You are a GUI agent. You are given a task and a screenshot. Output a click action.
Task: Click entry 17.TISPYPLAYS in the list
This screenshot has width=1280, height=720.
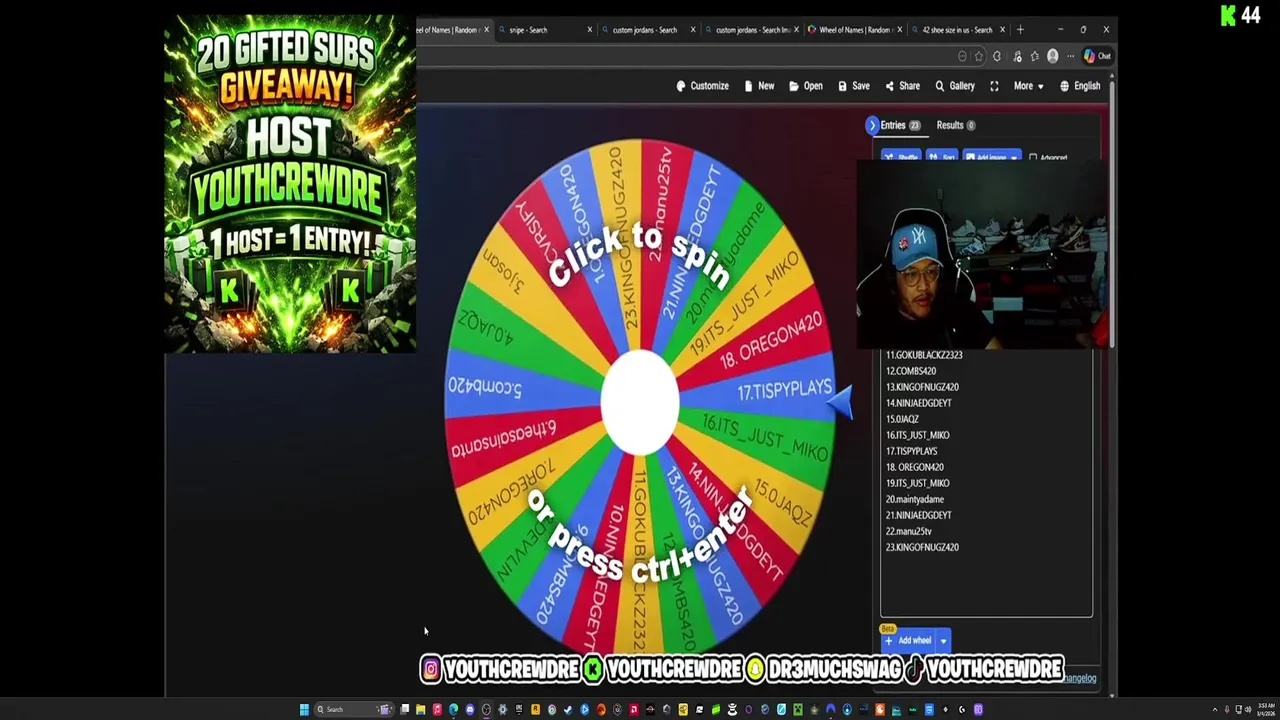coord(911,451)
